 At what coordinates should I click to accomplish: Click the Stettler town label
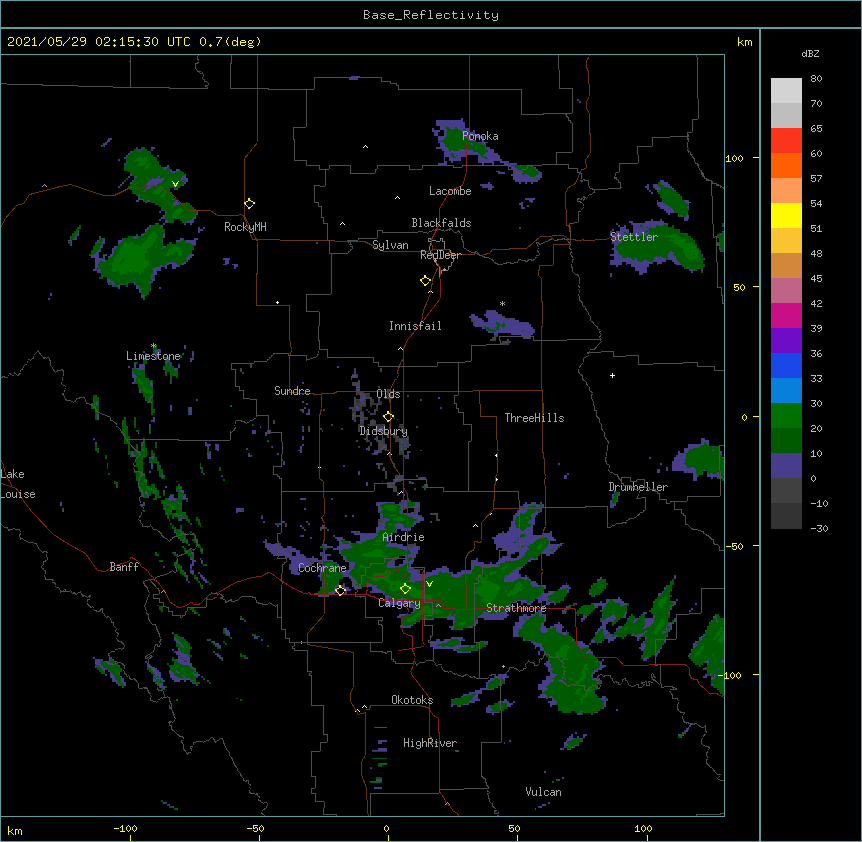pos(634,237)
